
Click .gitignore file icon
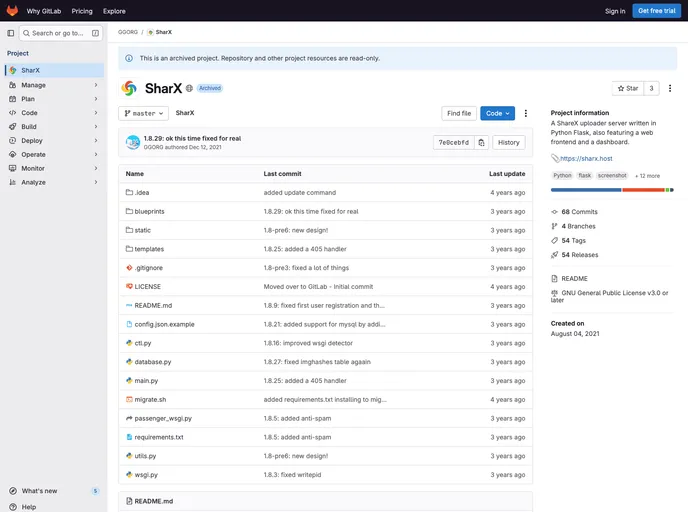point(129,268)
